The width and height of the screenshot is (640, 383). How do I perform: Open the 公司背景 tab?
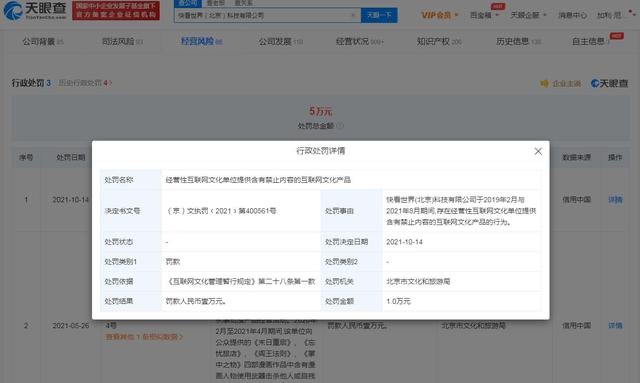pyautogui.click(x=43, y=41)
